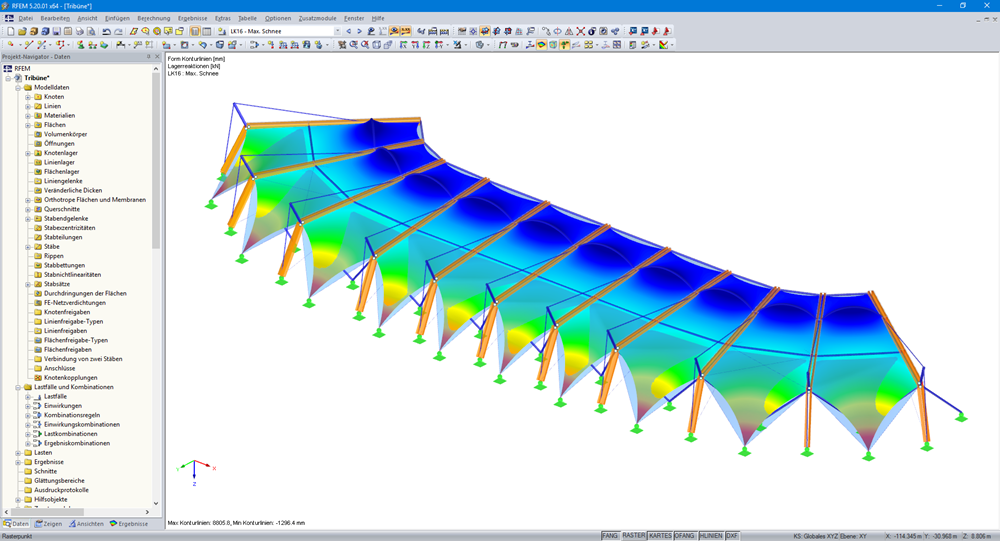Image resolution: width=1000 pixels, height=541 pixels.
Task: Expand the Stäbe tree node
Action: tap(28, 246)
